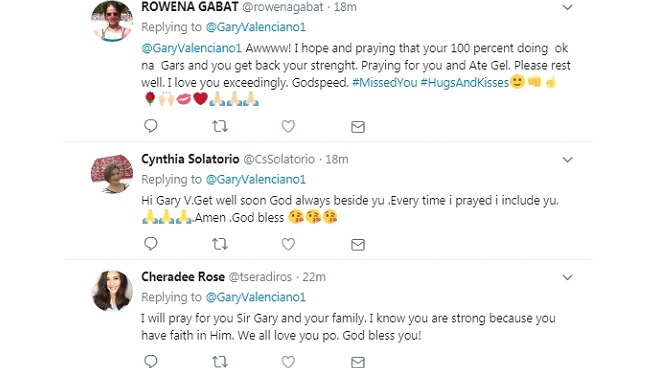The width and height of the screenshot is (660, 368).
Task: Like Rowena Gabat's tweet
Action: point(288,126)
